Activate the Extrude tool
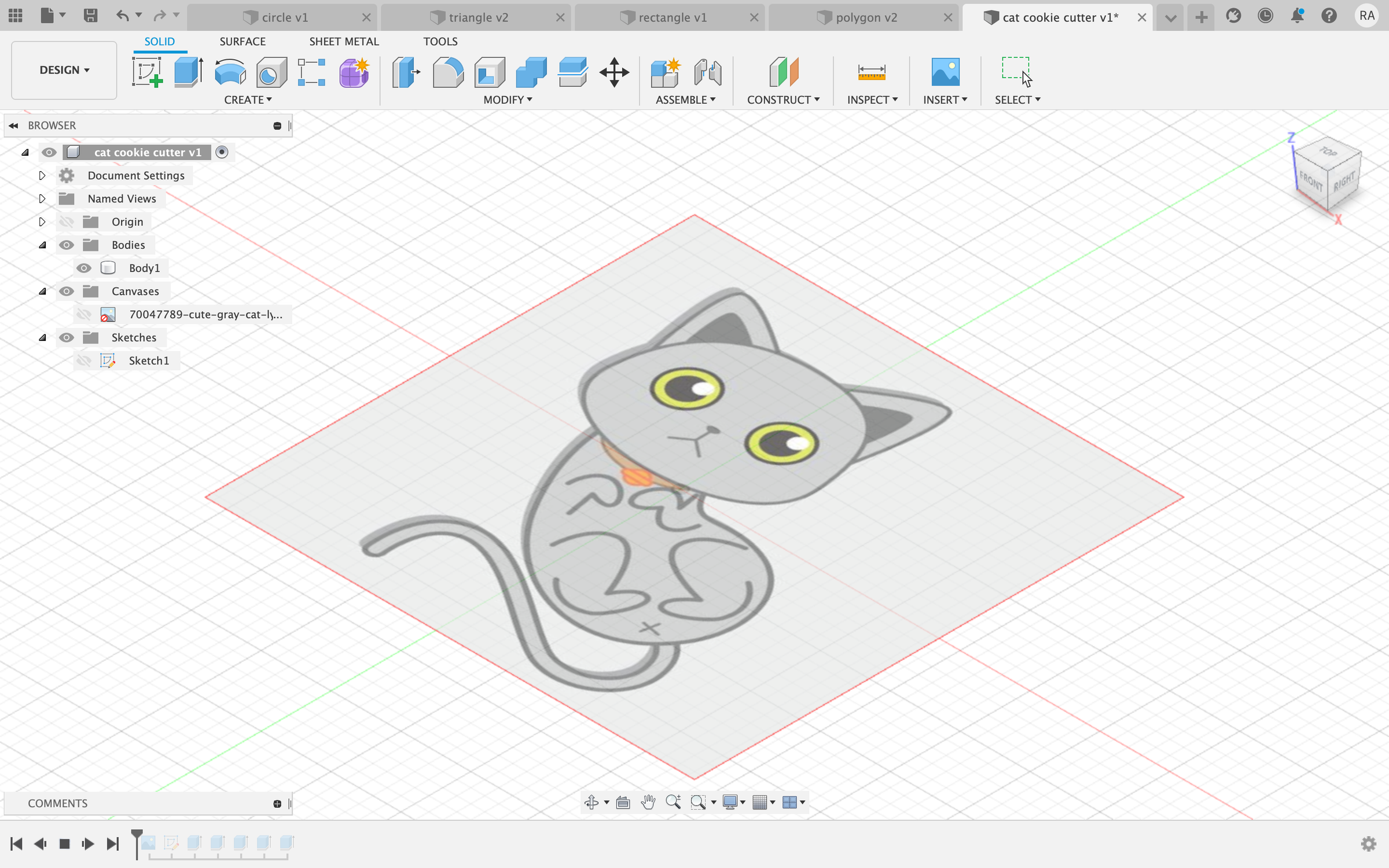 (x=189, y=72)
